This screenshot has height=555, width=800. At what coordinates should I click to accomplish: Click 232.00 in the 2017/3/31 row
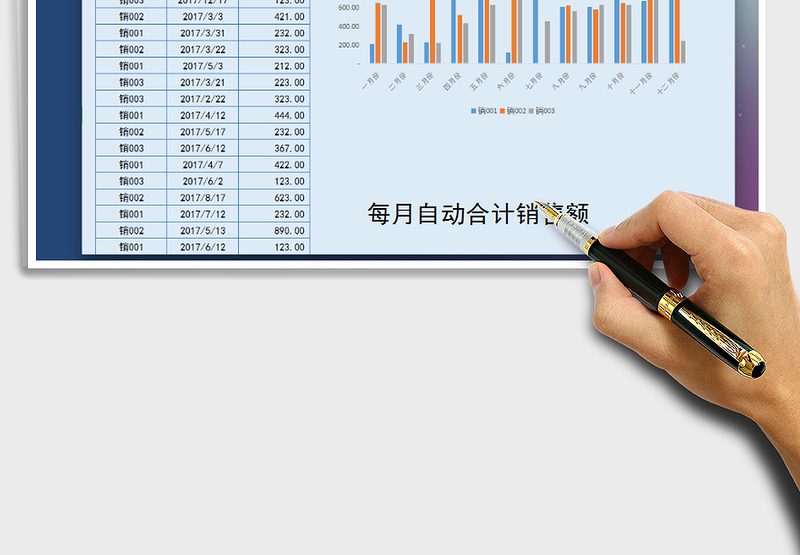pyautogui.click(x=274, y=33)
